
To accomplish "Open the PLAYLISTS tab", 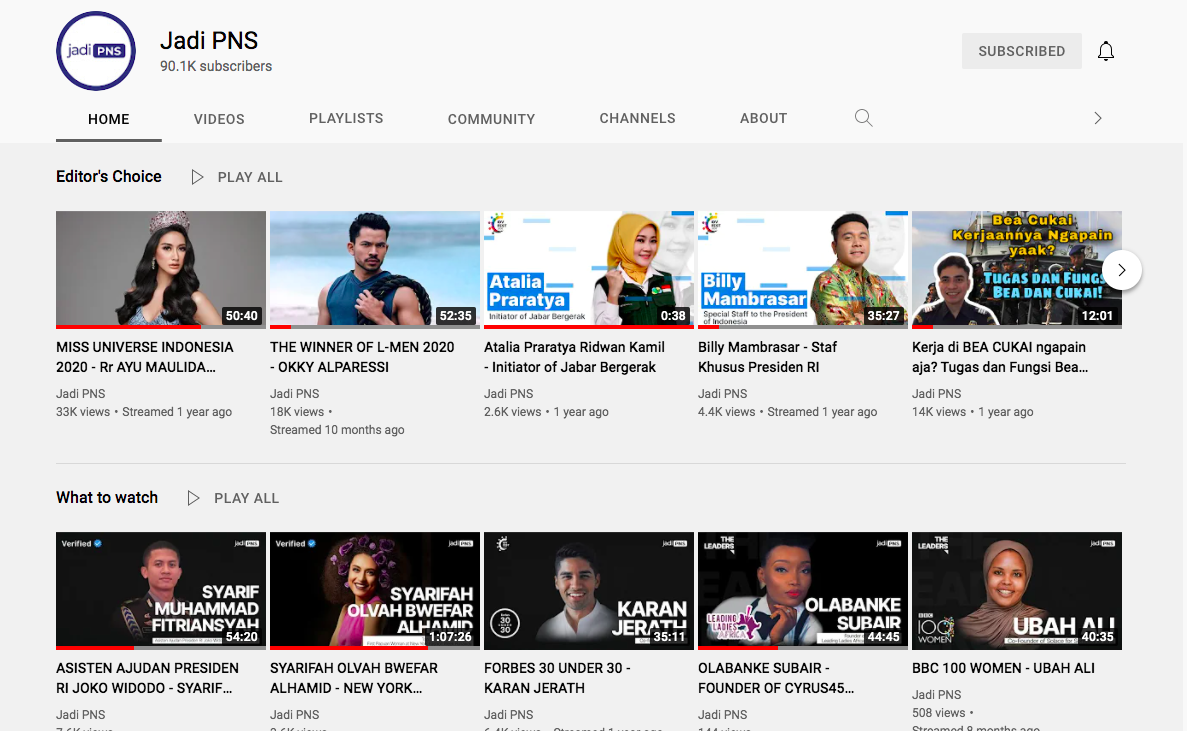I will [x=346, y=118].
